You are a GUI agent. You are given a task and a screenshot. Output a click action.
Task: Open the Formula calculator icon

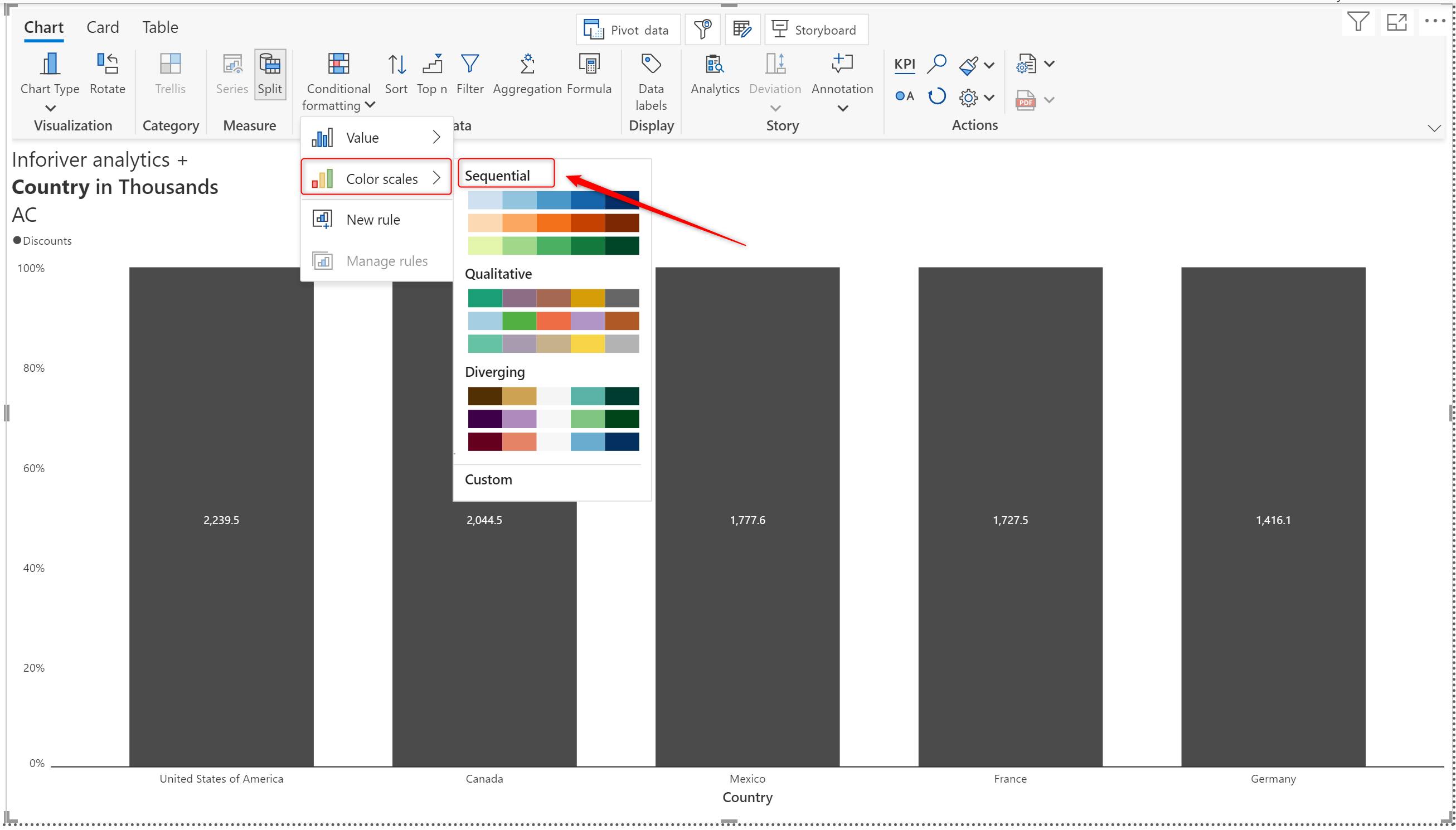tap(589, 65)
